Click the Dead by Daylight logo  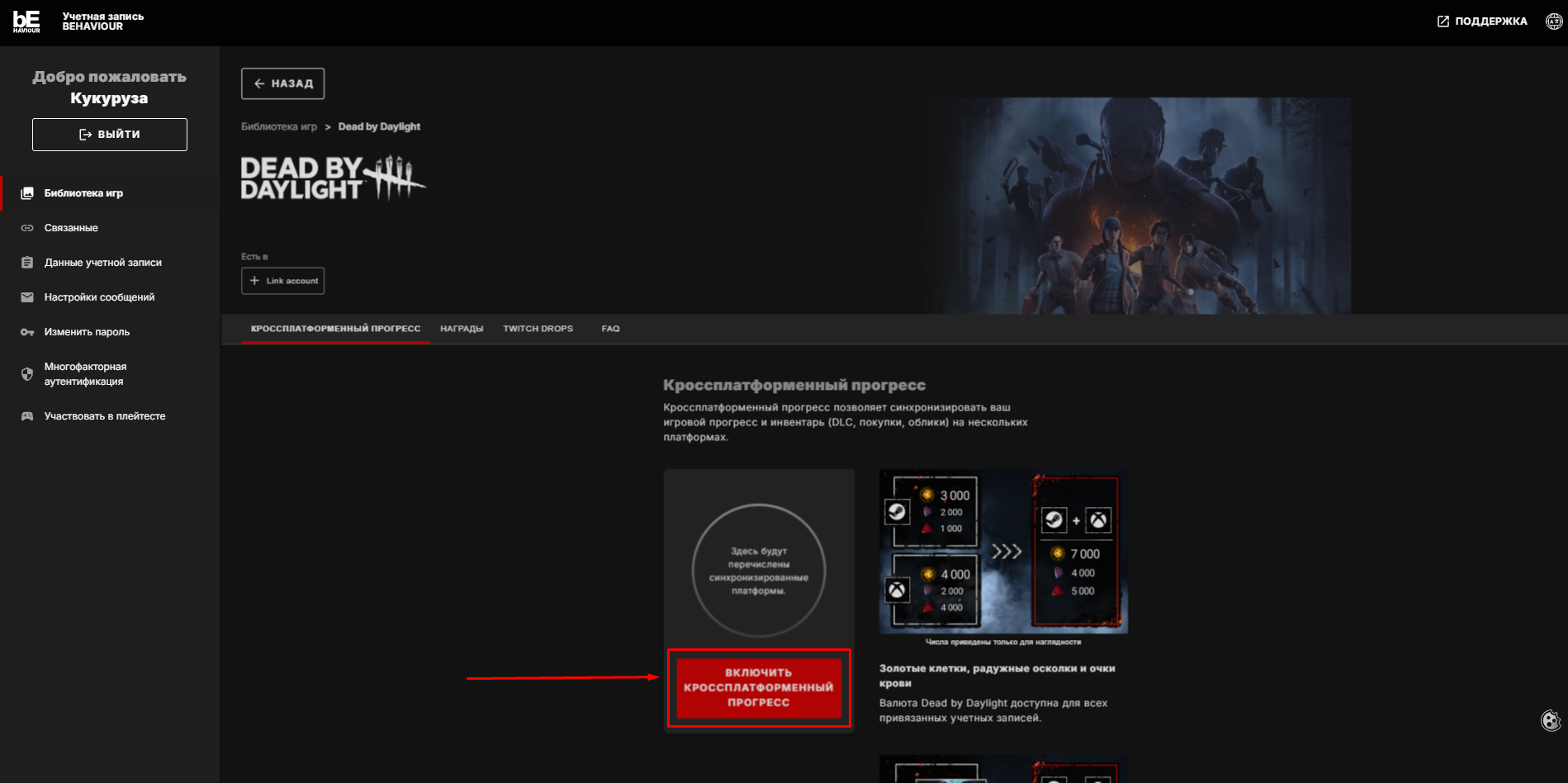(333, 178)
